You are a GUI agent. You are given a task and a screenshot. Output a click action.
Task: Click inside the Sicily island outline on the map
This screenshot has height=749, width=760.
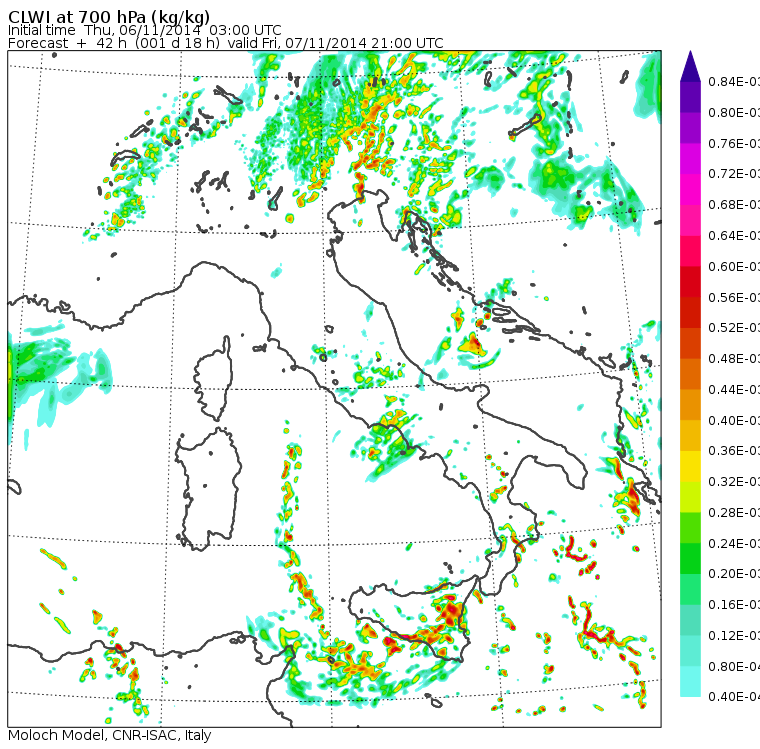click(x=412, y=618)
